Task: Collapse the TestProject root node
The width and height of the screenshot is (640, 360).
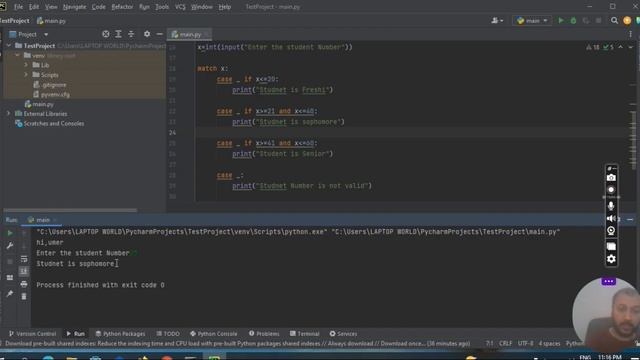Action: 9,46
